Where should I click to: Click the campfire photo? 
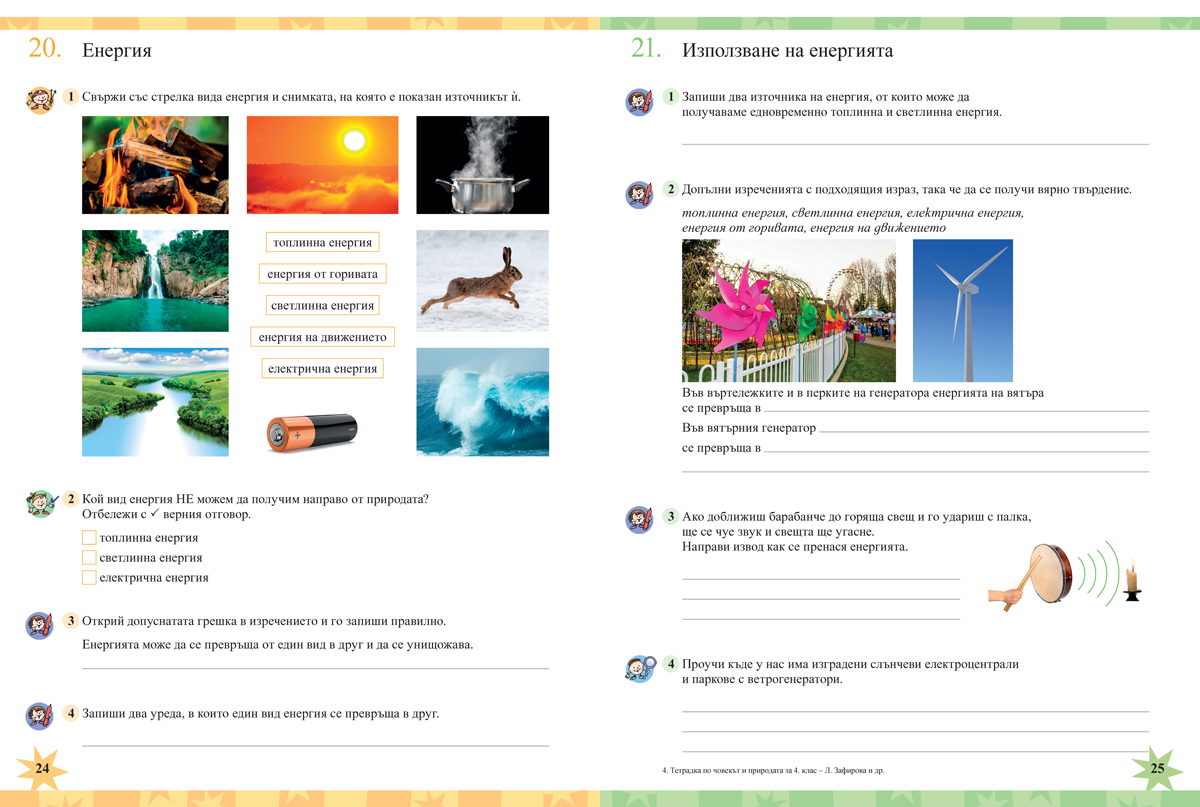tap(154, 163)
